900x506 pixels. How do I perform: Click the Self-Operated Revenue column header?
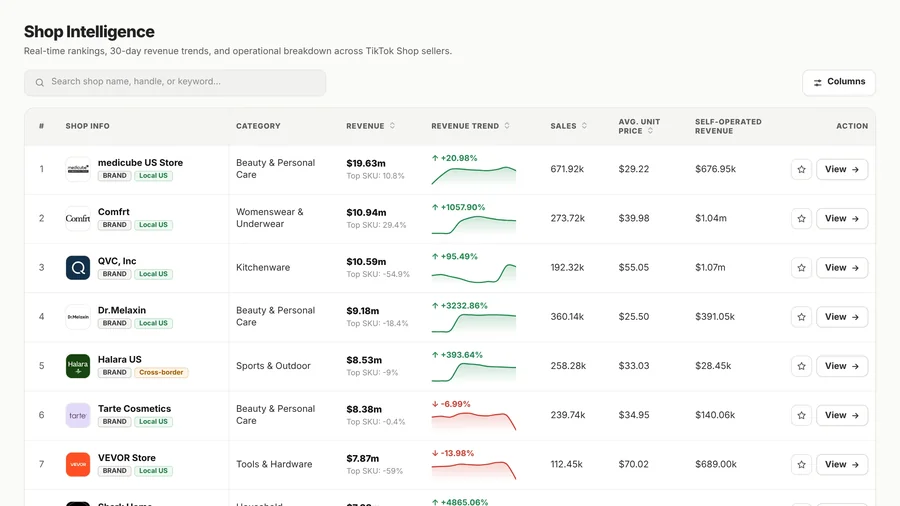point(728,126)
